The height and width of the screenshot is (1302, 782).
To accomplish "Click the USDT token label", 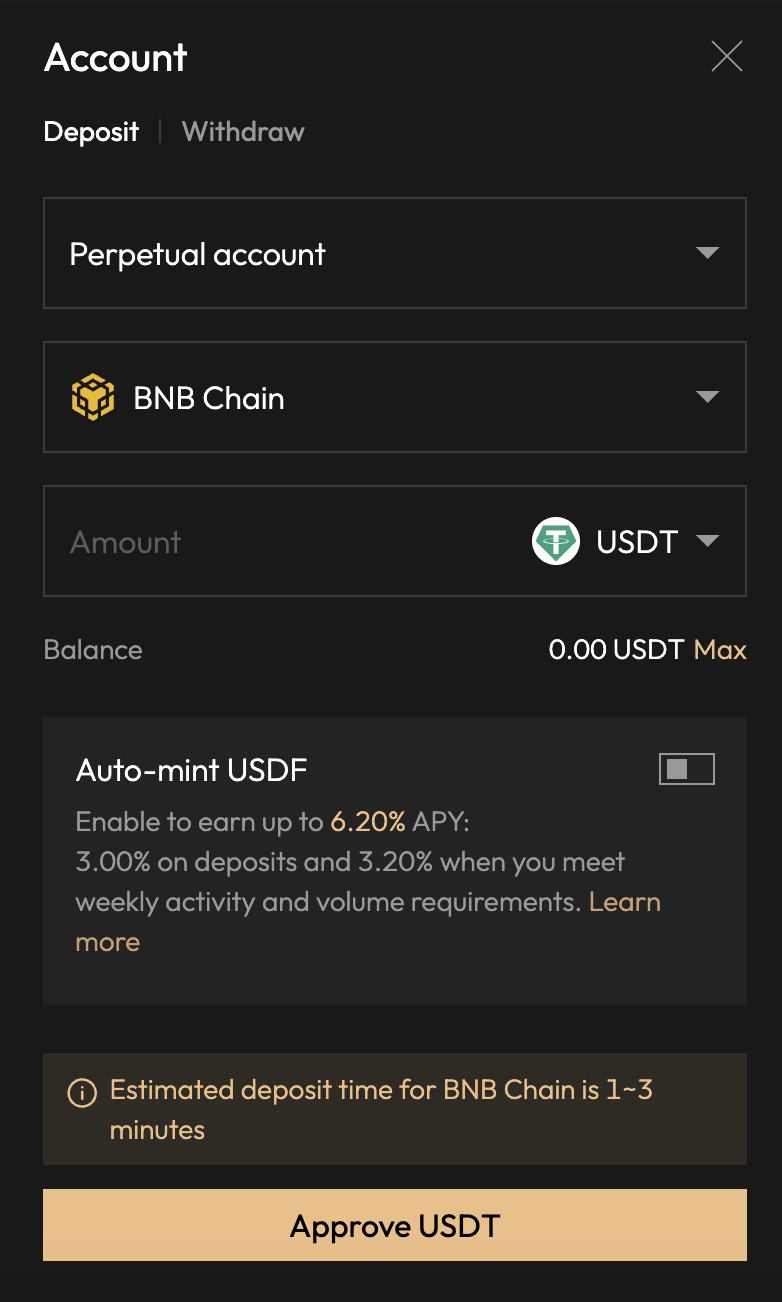I will pyautogui.click(x=637, y=542).
